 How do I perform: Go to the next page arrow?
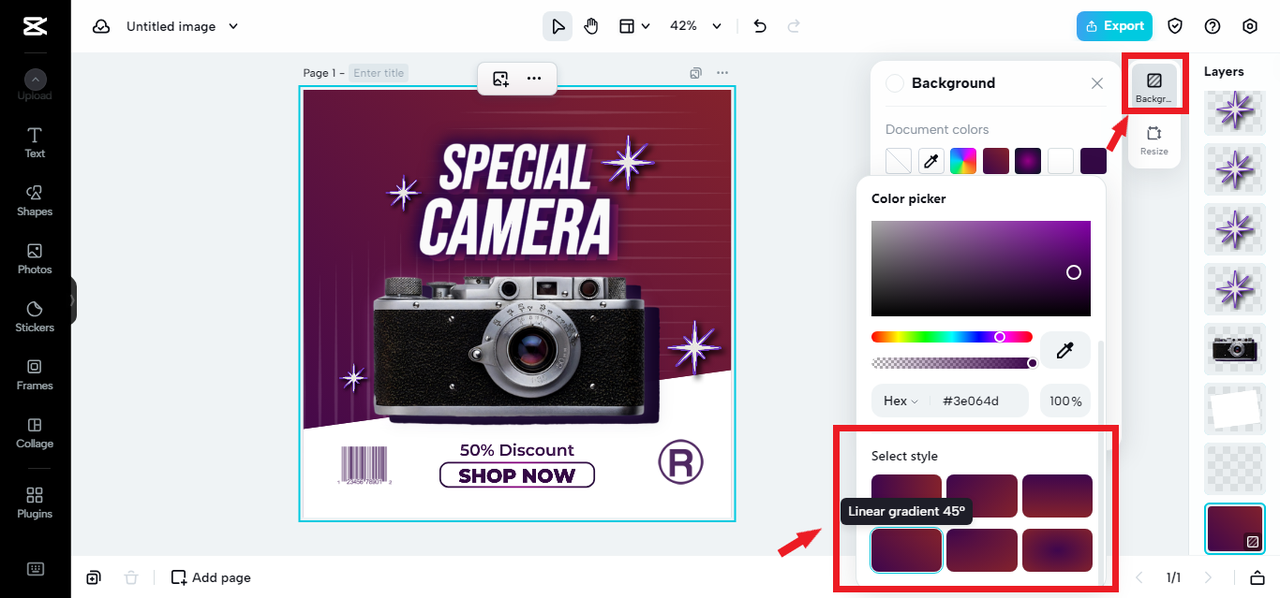tap(1208, 577)
